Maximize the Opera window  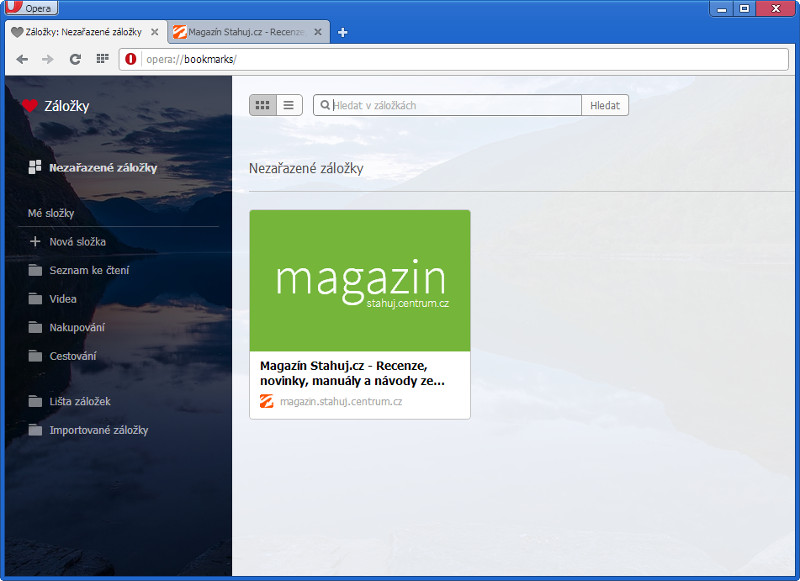point(744,9)
